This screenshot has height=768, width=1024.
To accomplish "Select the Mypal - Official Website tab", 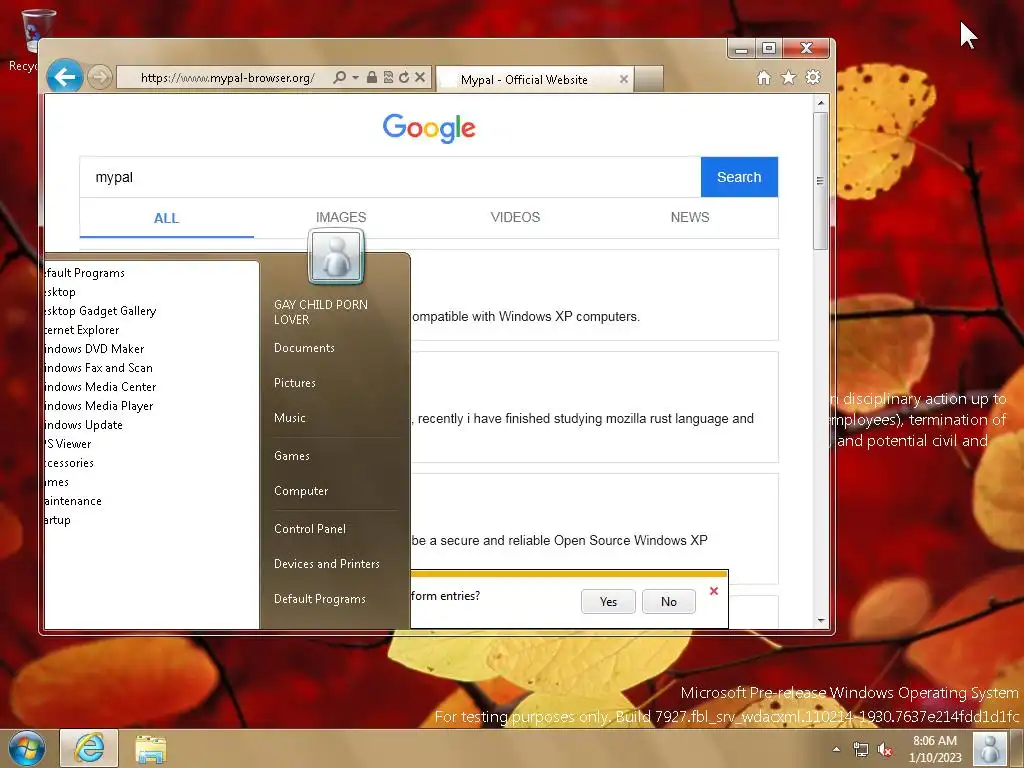I will (524, 80).
